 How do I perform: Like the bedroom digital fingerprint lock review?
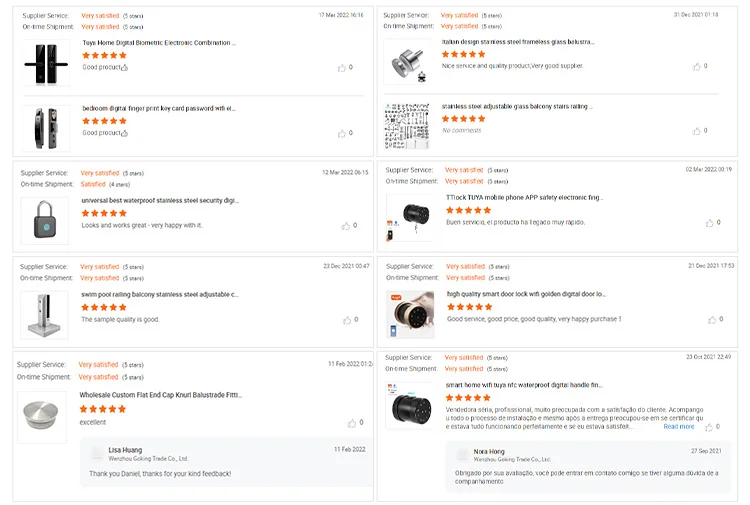(x=341, y=133)
